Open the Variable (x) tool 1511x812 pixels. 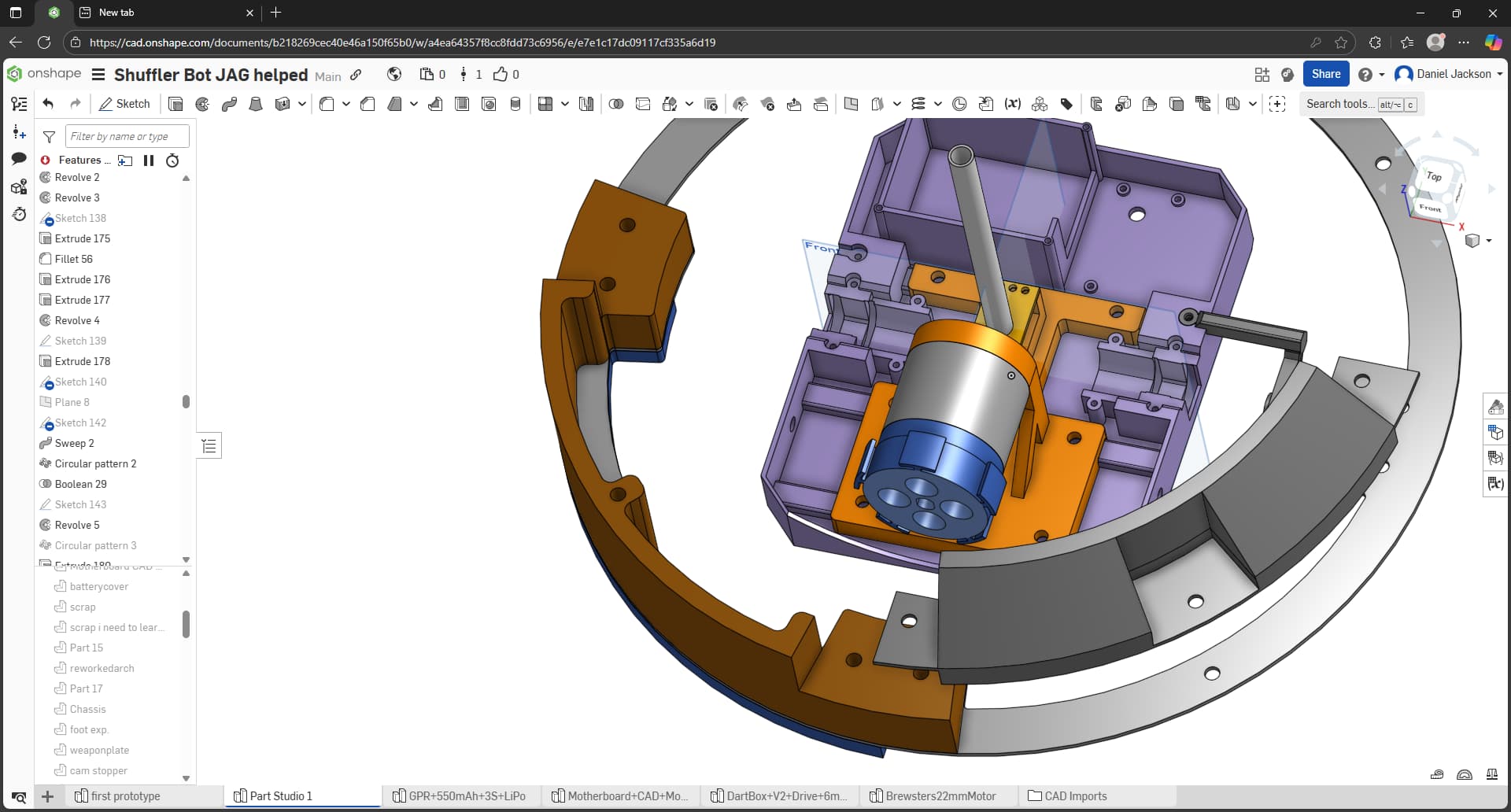tap(1013, 104)
